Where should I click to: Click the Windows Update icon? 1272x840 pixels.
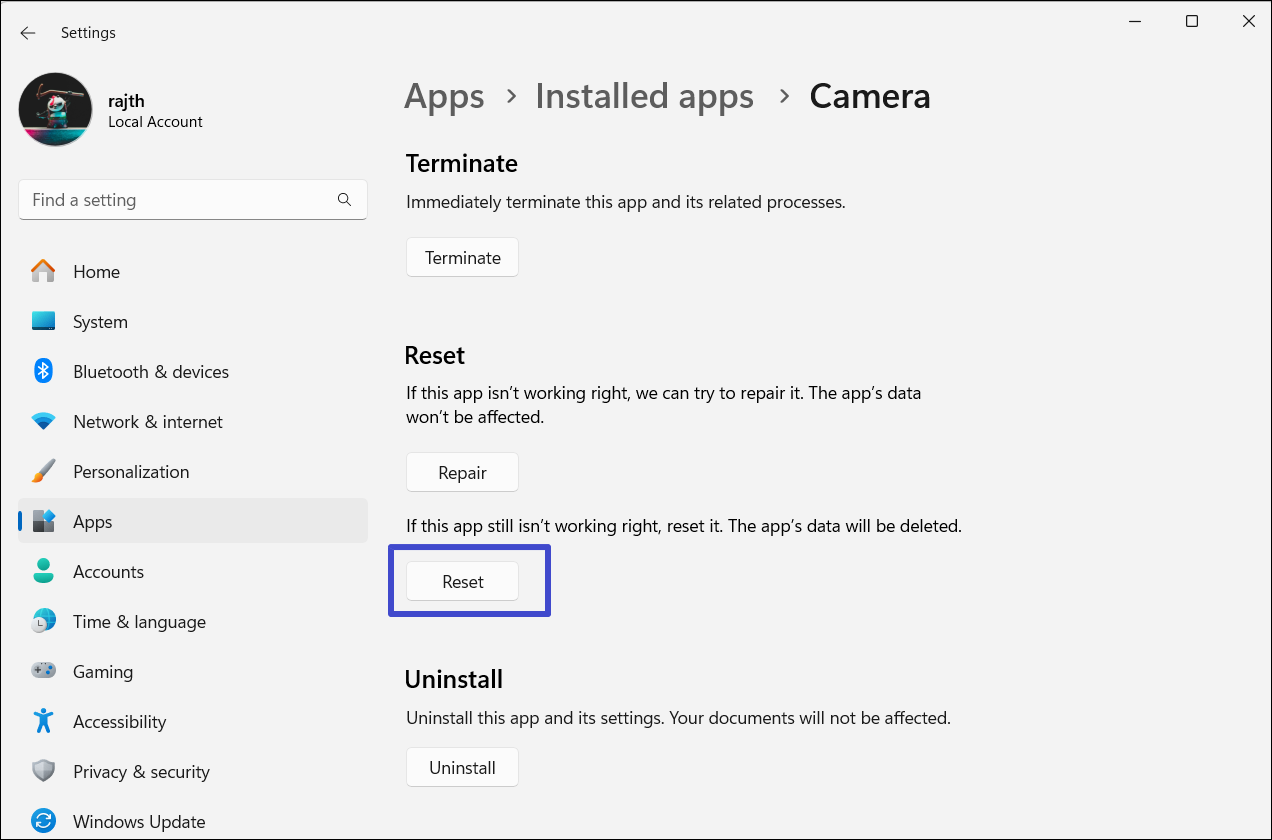coord(43,821)
